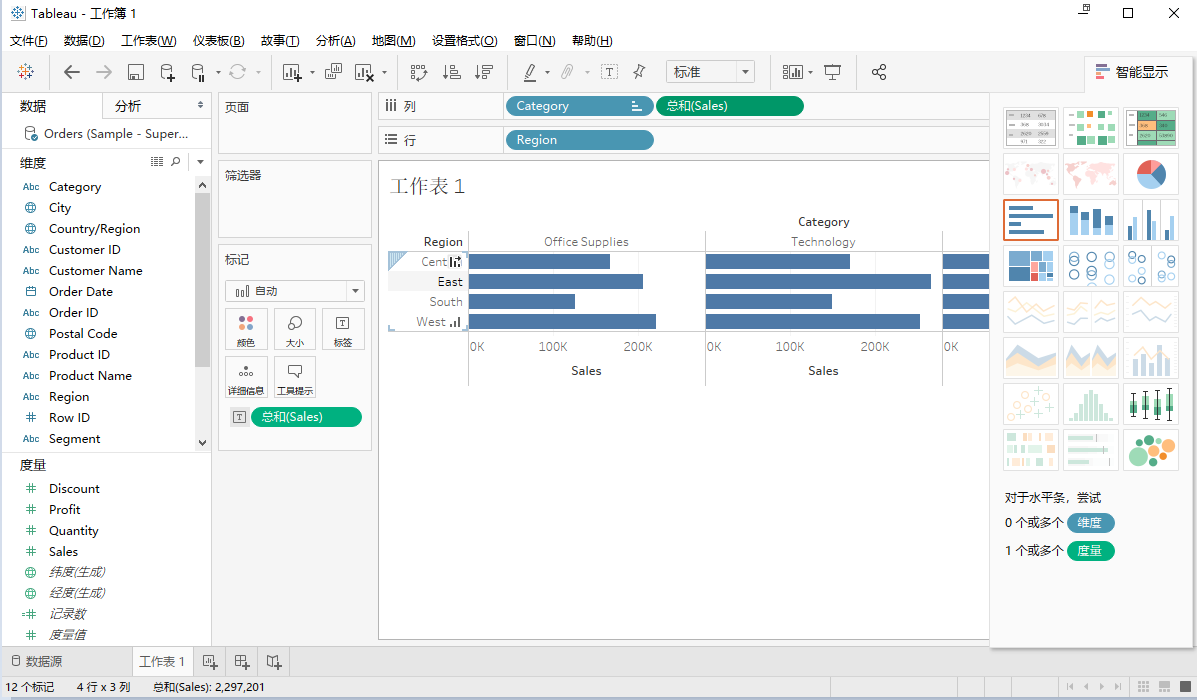The width and height of the screenshot is (1197, 700).
Task: Open the 分析(A) menu
Action: pyautogui.click(x=335, y=41)
